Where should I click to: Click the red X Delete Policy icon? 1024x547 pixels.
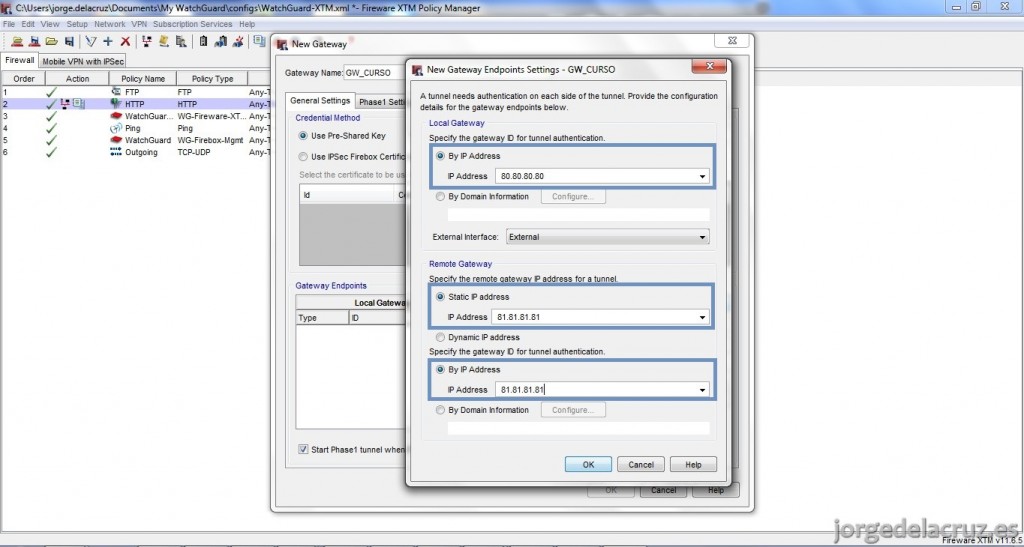pyautogui.click(x=125, y=42)
